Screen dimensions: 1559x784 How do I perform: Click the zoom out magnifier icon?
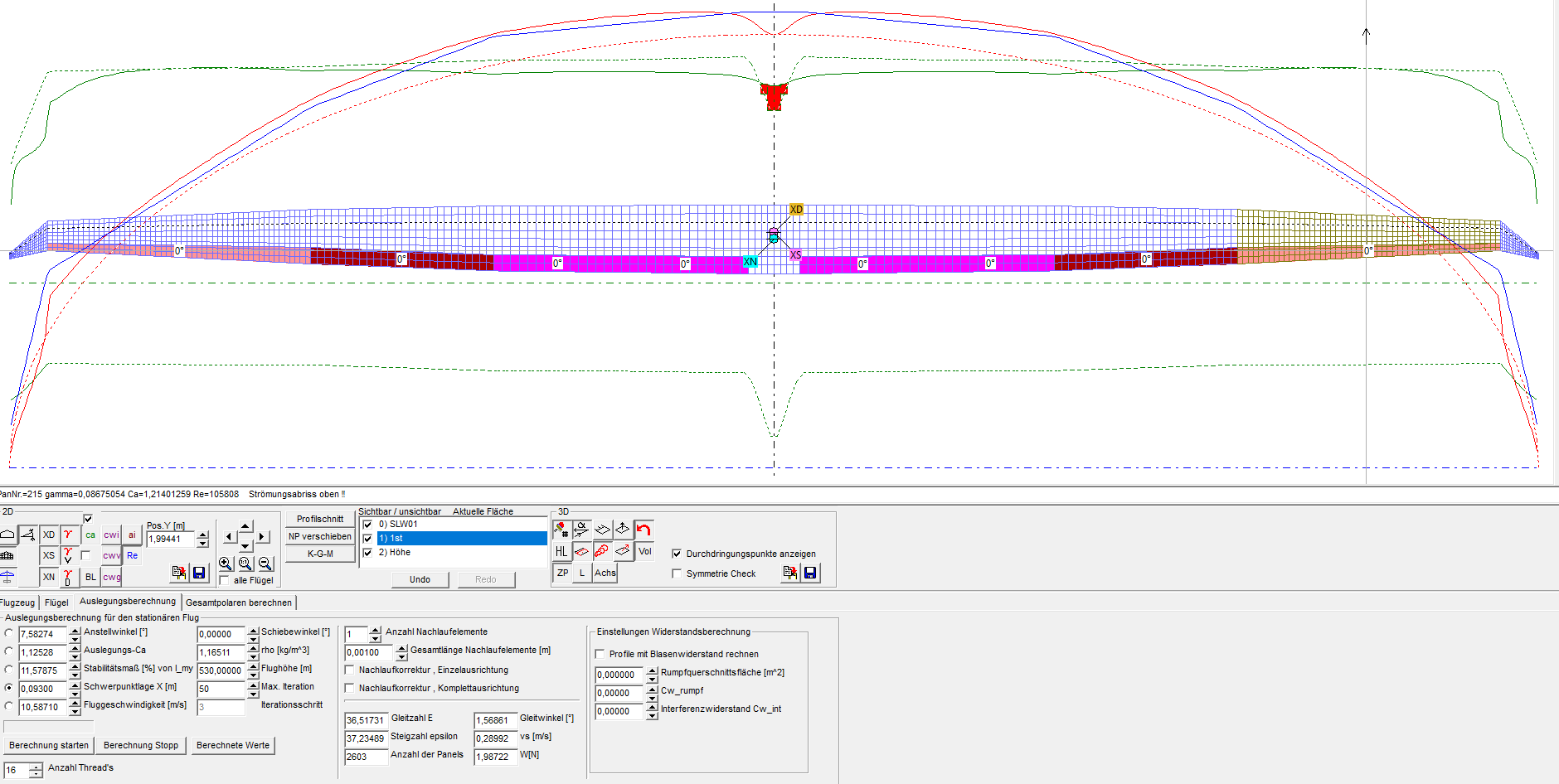click(x=265, y=564)
